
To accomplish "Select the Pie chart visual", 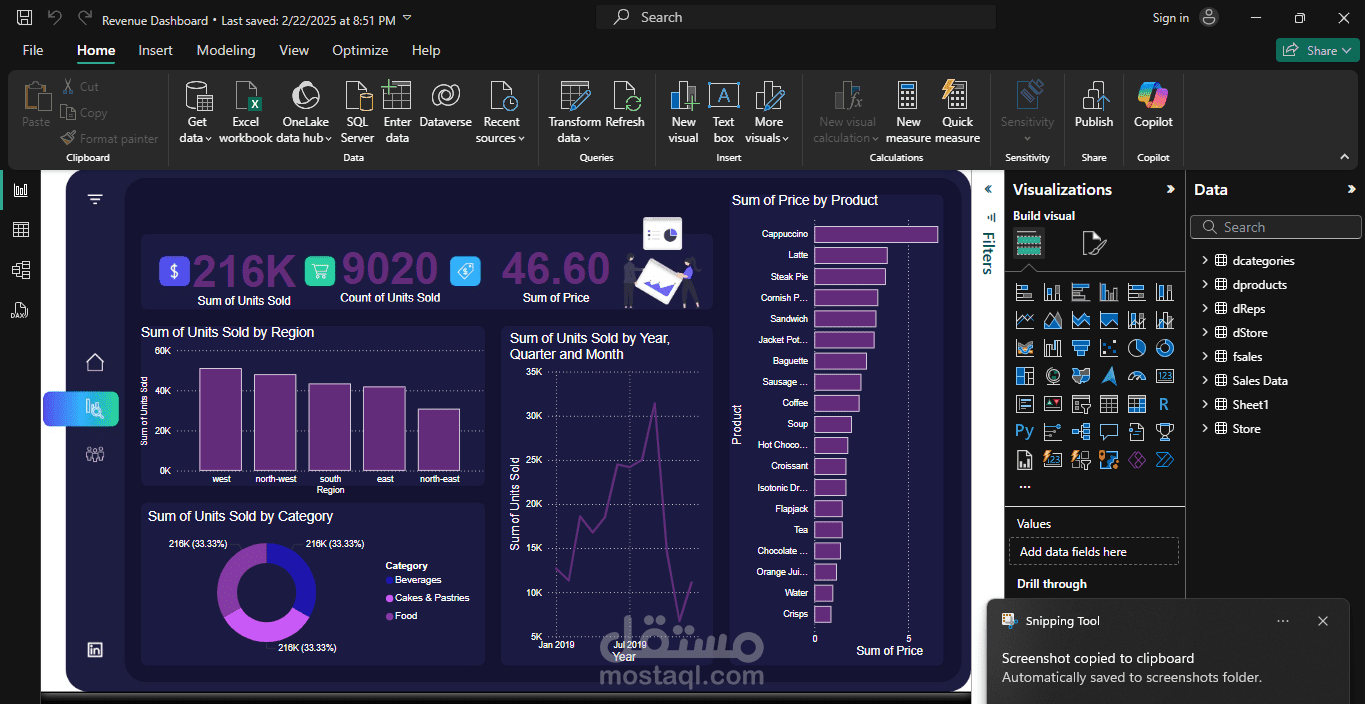I will coord(1137,348).
